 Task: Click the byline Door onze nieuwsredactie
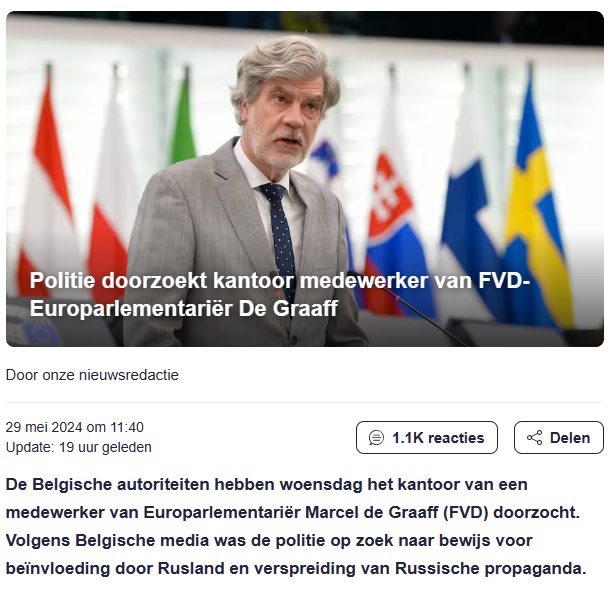[x=92, y=375]
